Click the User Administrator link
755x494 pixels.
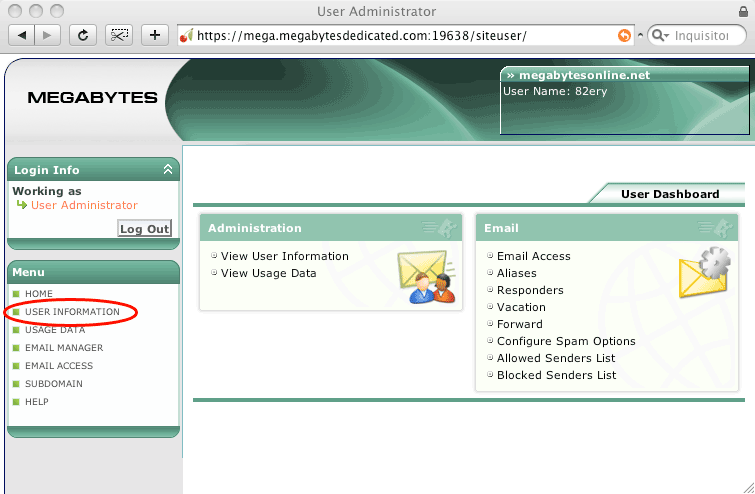(84, 205)
